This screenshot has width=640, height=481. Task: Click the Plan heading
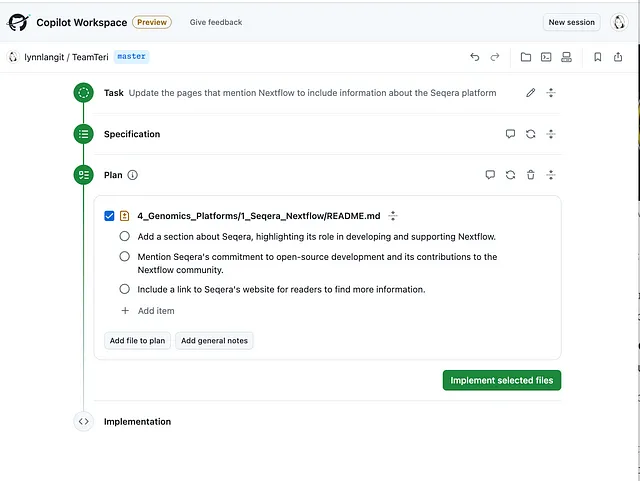113,175
